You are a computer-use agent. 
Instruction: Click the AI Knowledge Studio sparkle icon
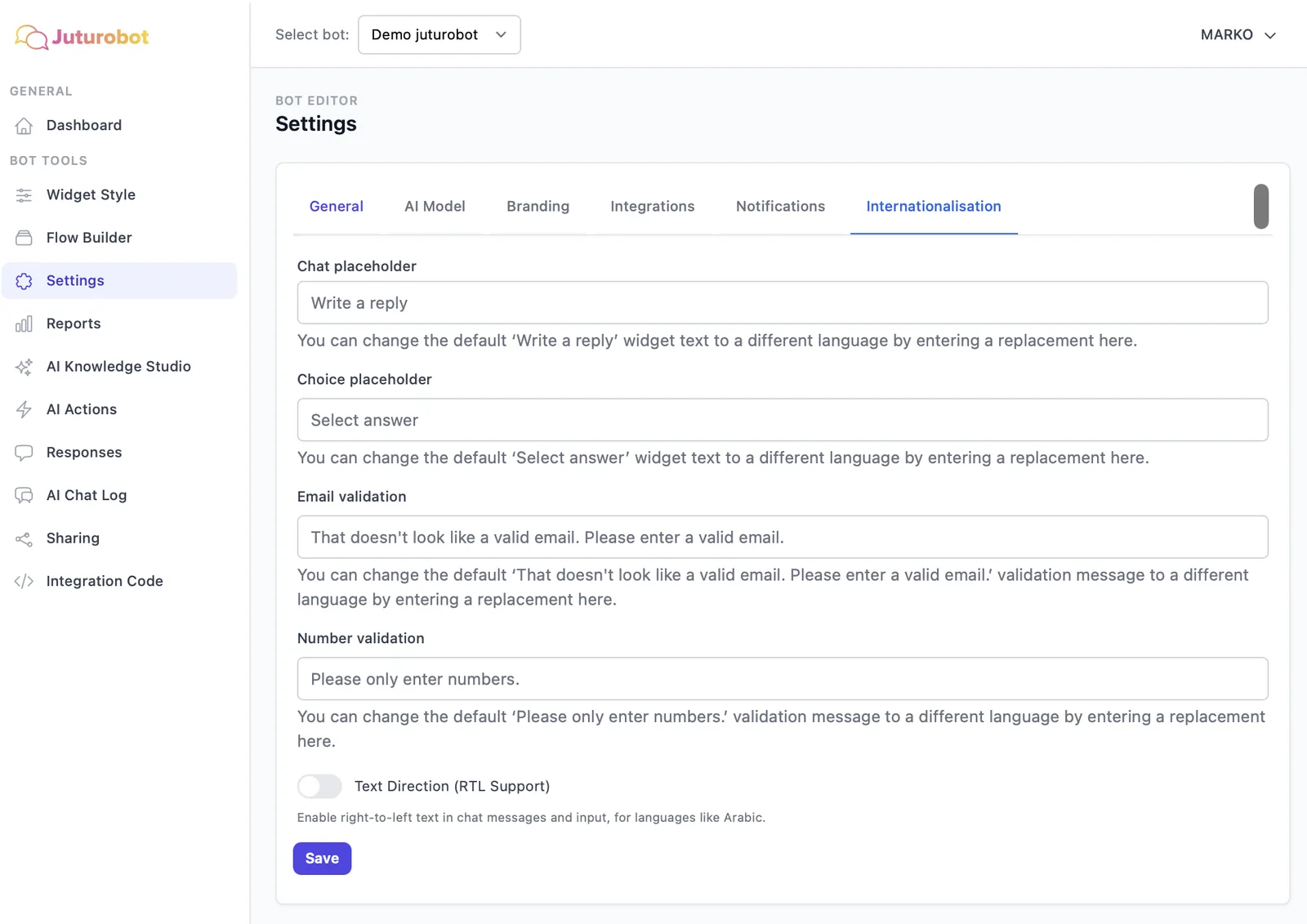coord(24,367)
